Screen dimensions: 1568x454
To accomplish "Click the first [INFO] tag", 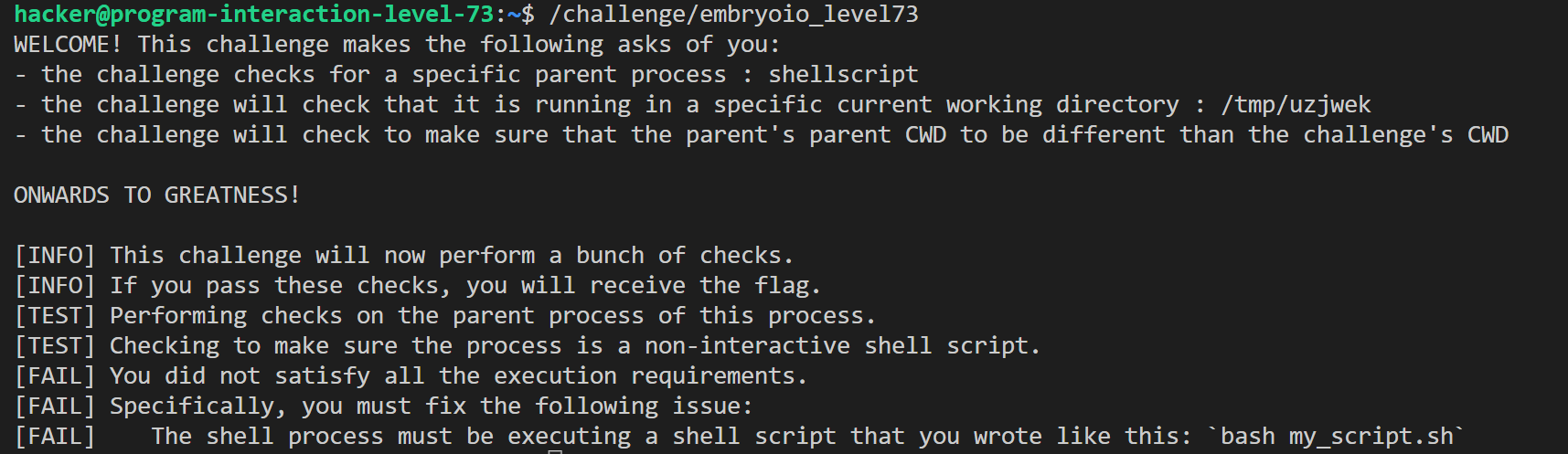I will point(55,256).
